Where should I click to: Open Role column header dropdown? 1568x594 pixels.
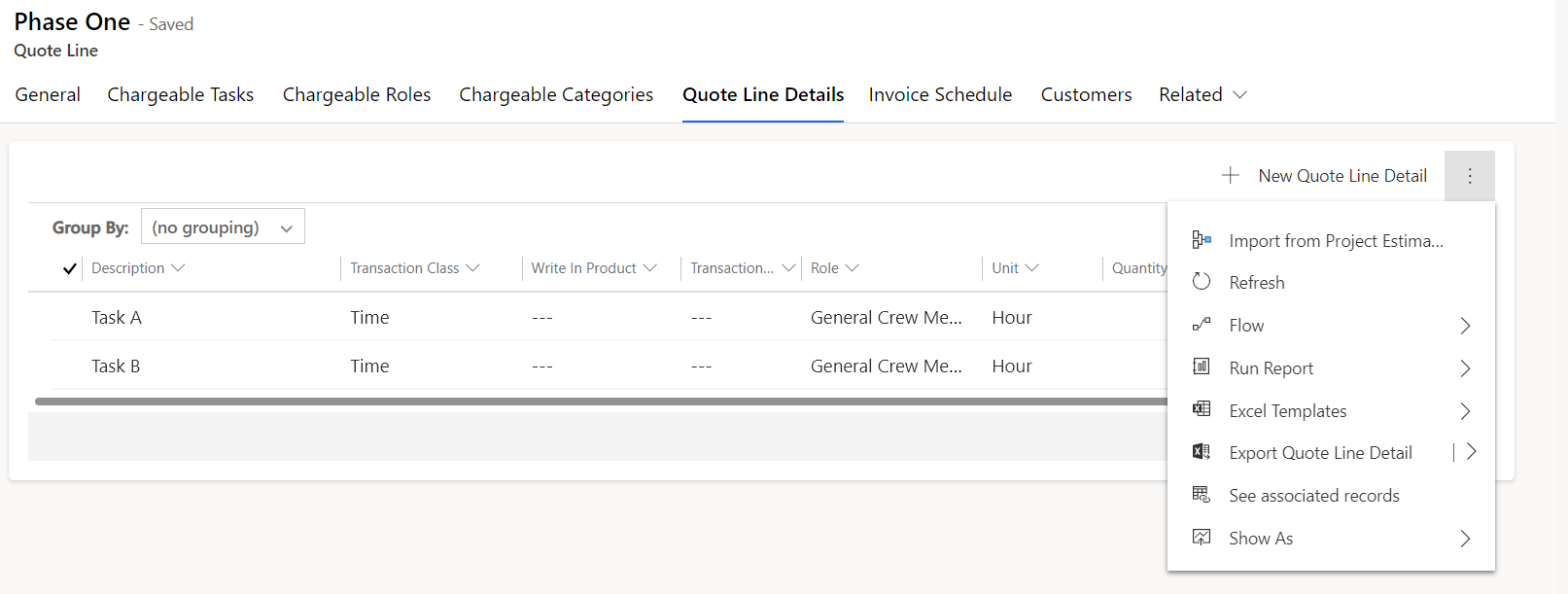[852, 267]
